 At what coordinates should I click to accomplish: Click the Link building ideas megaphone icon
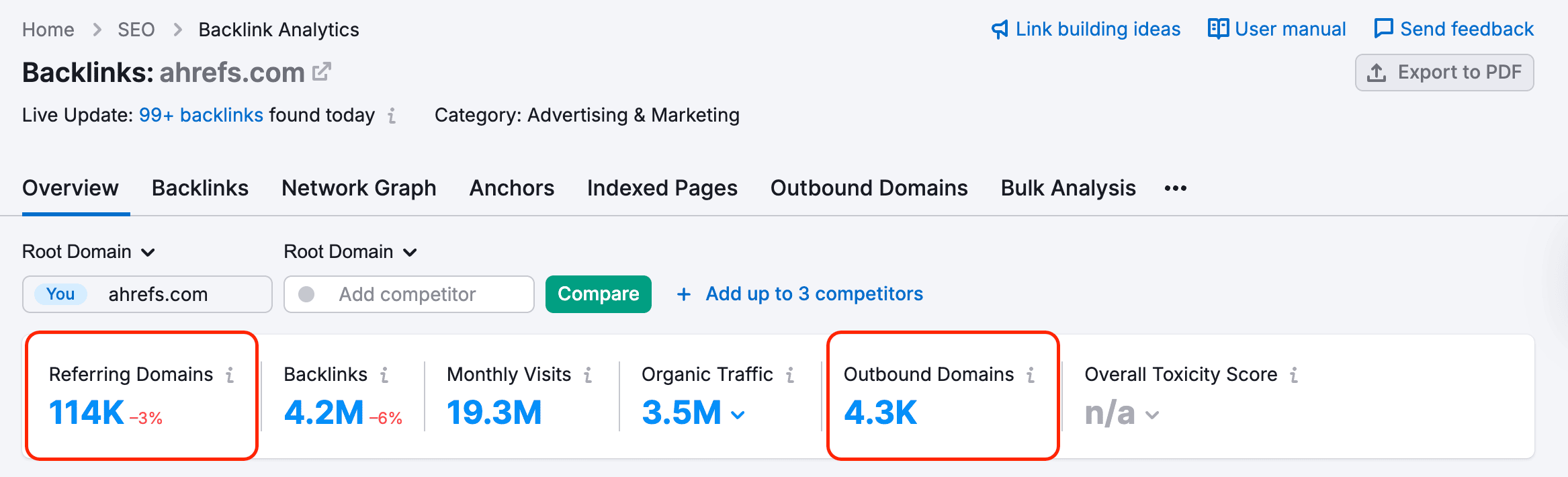[1000, 29]
